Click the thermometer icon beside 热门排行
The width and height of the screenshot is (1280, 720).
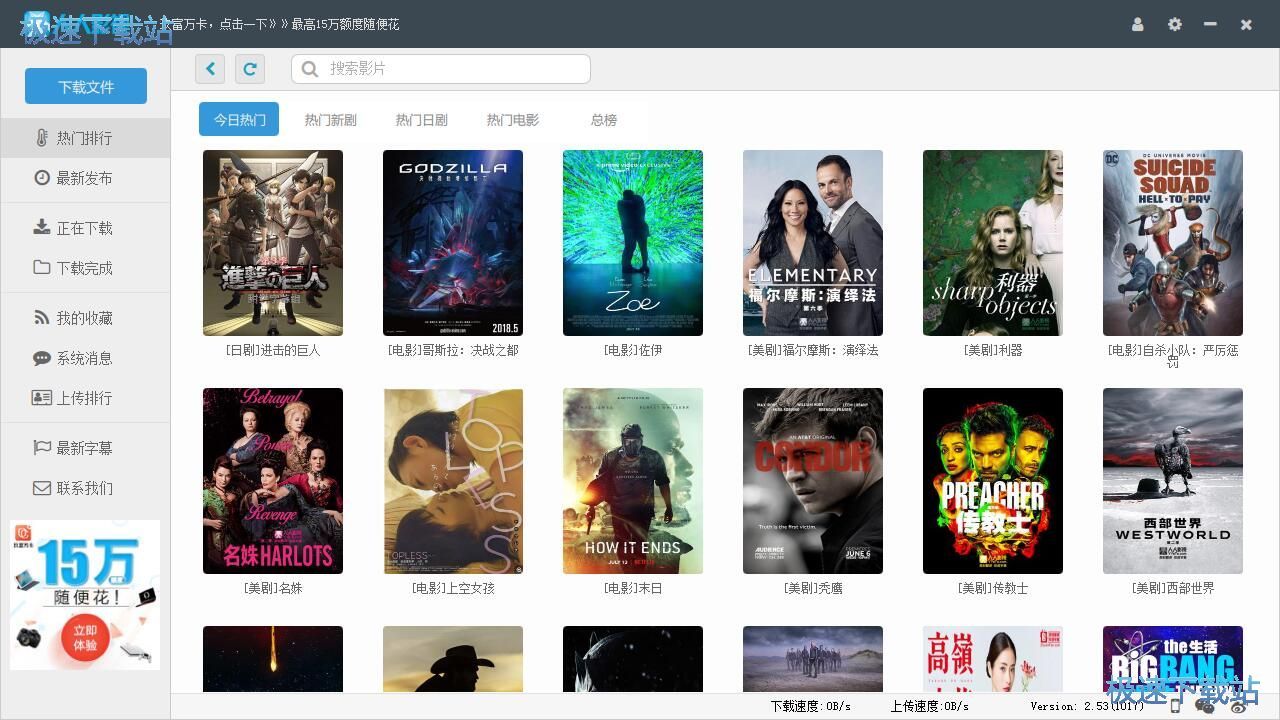coord(42,138)
